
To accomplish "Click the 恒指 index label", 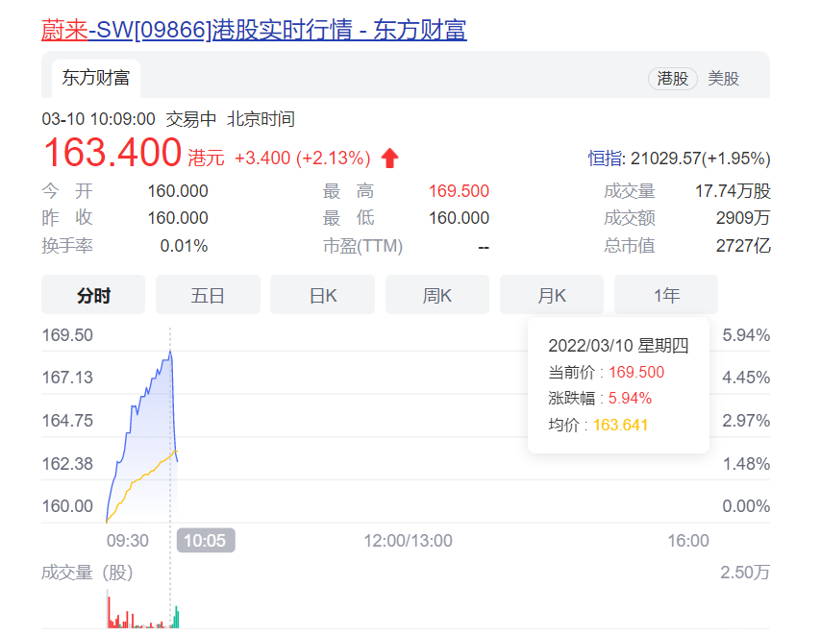I will point(606,158).
